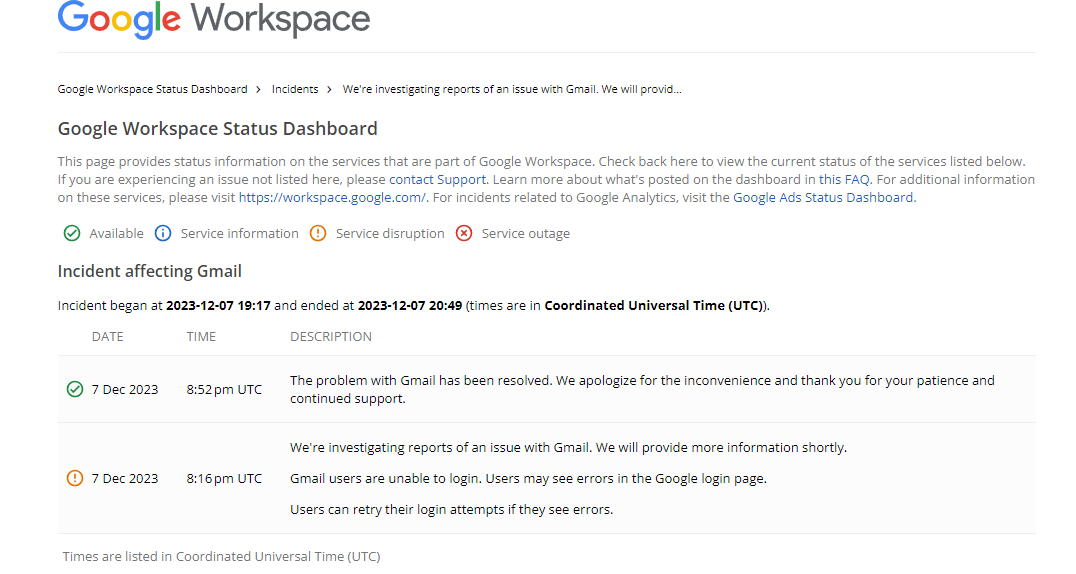Click the Service information legend label

[239, 233]
